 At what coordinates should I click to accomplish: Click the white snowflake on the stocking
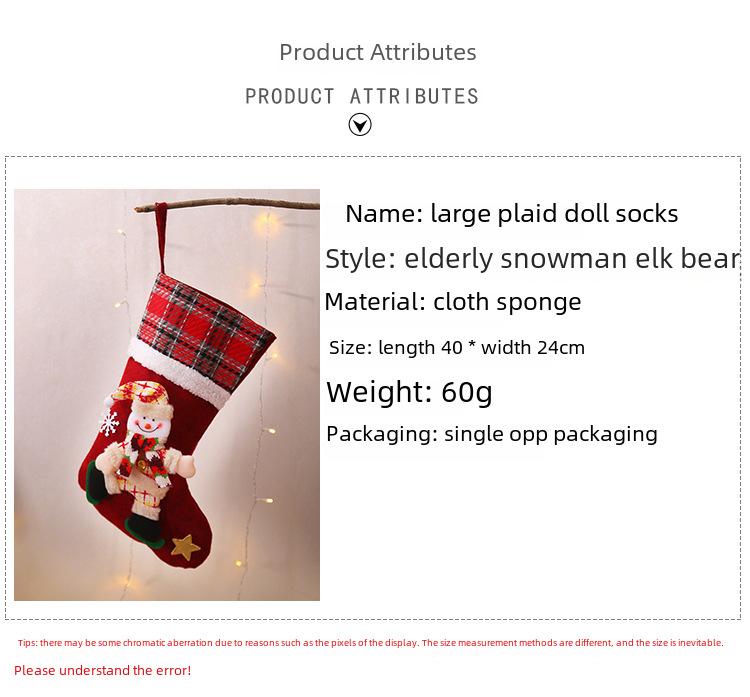[109, 423]
